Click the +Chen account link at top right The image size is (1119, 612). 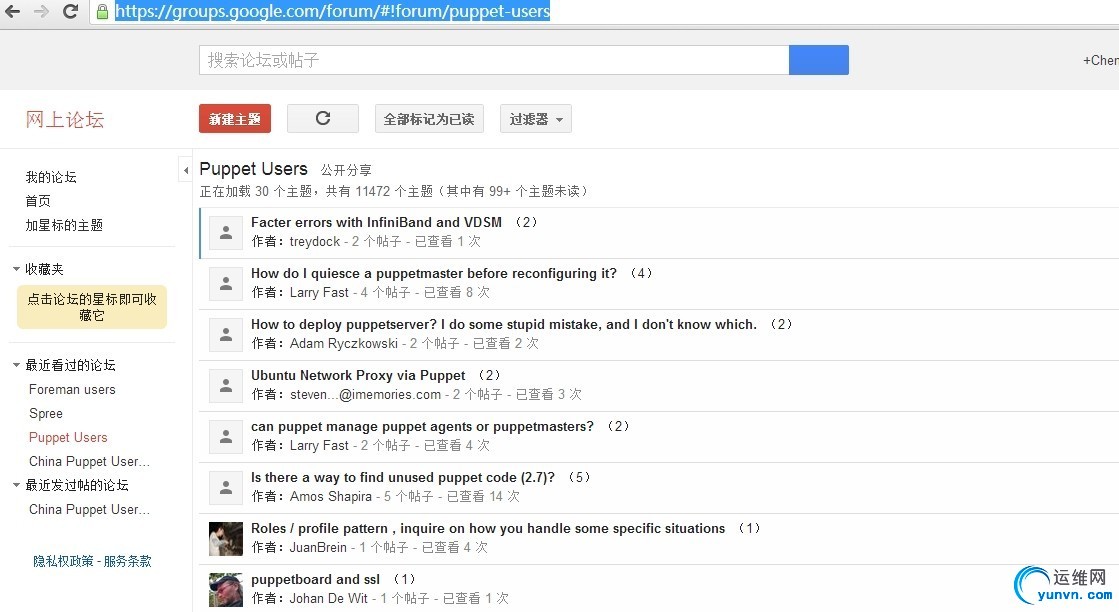1100,61
